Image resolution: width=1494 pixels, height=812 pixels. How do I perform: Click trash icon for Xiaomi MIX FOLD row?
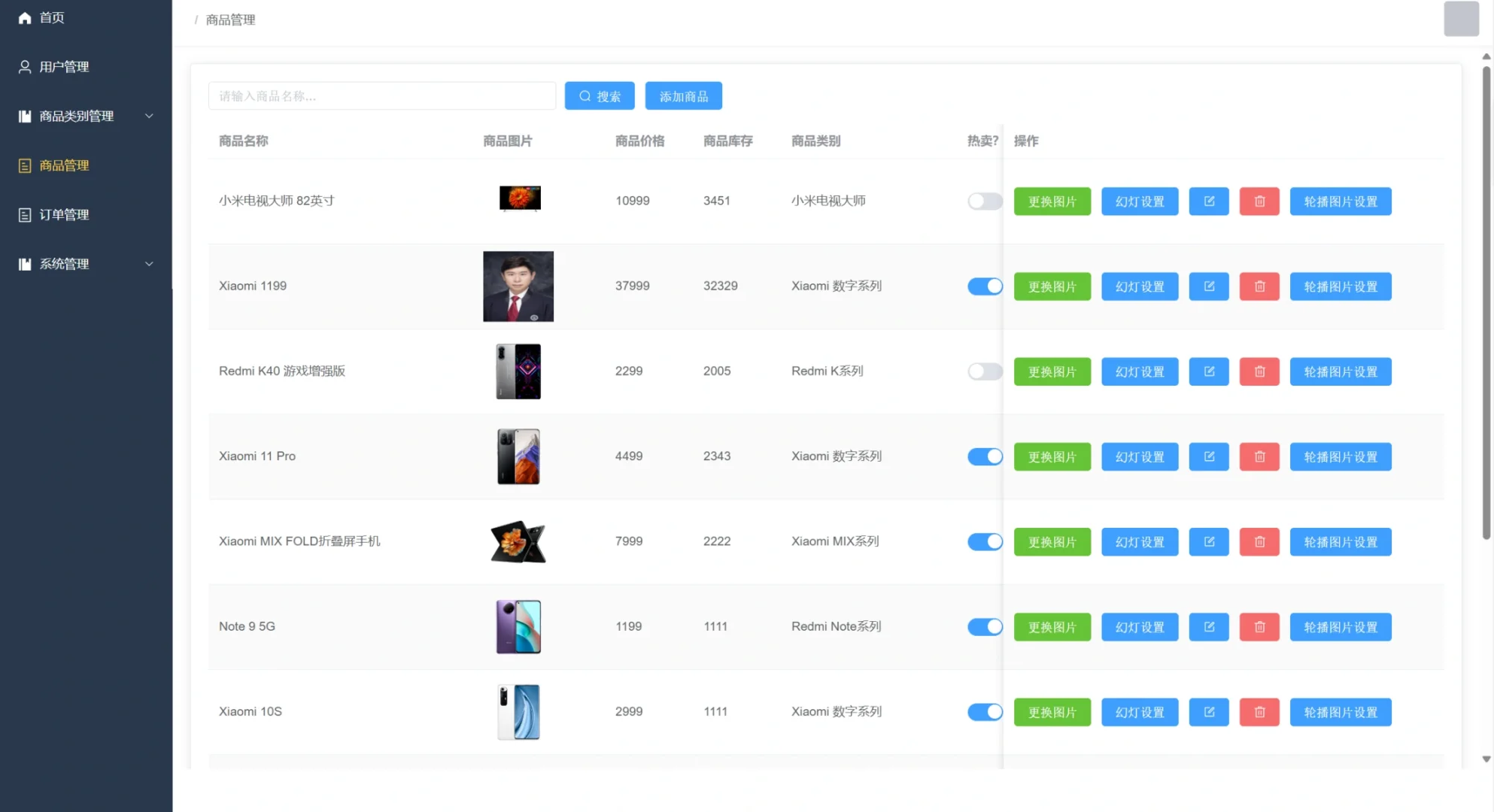(1259, 542)
